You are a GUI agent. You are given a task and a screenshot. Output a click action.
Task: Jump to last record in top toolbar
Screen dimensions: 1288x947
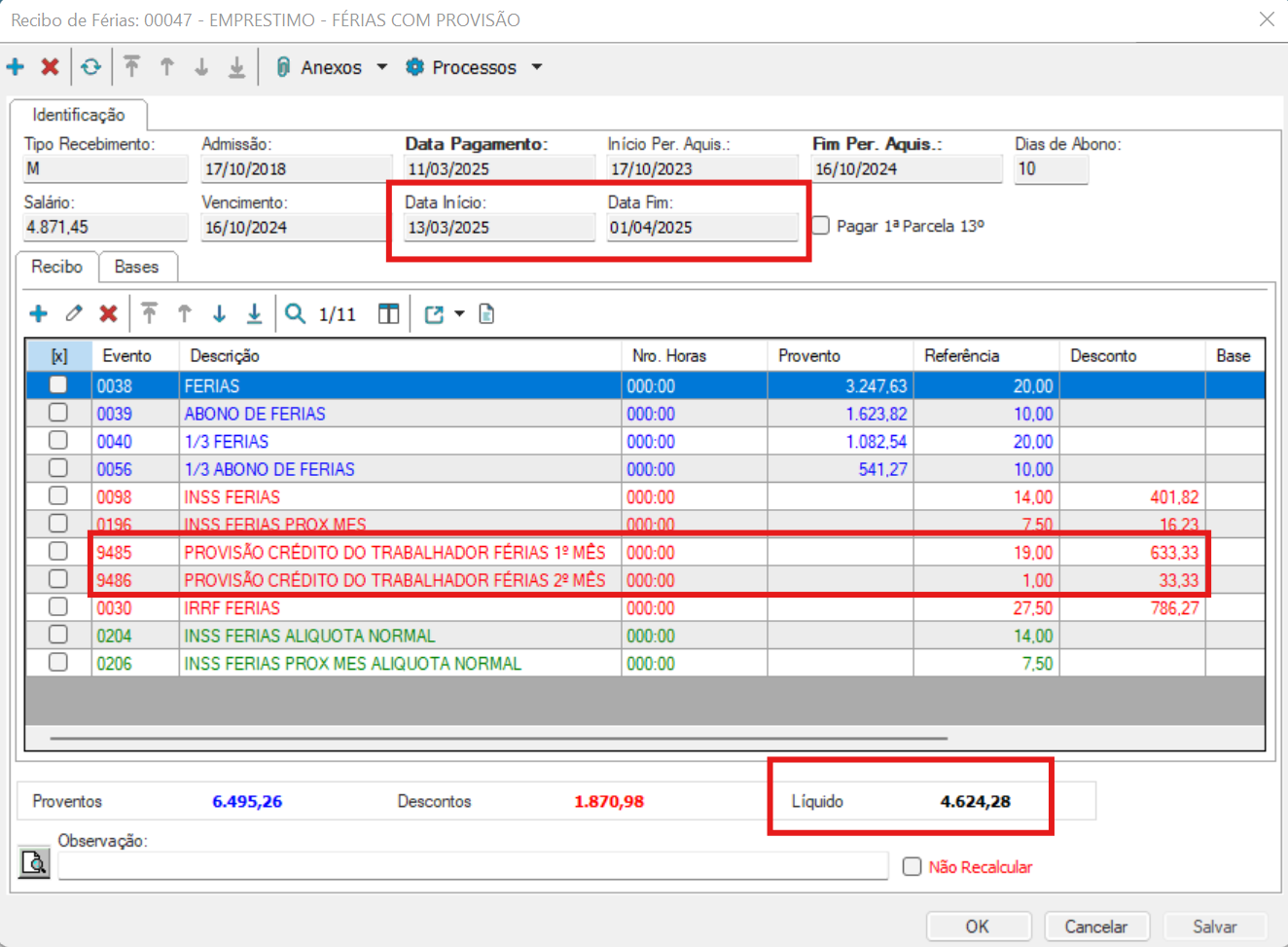point(236,67)
